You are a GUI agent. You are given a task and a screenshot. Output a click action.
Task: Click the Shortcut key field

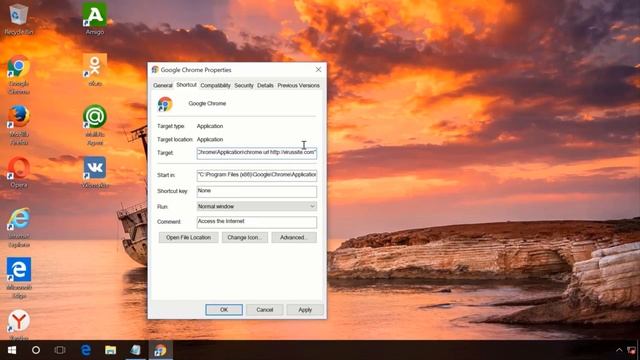[x=257, y=191]
